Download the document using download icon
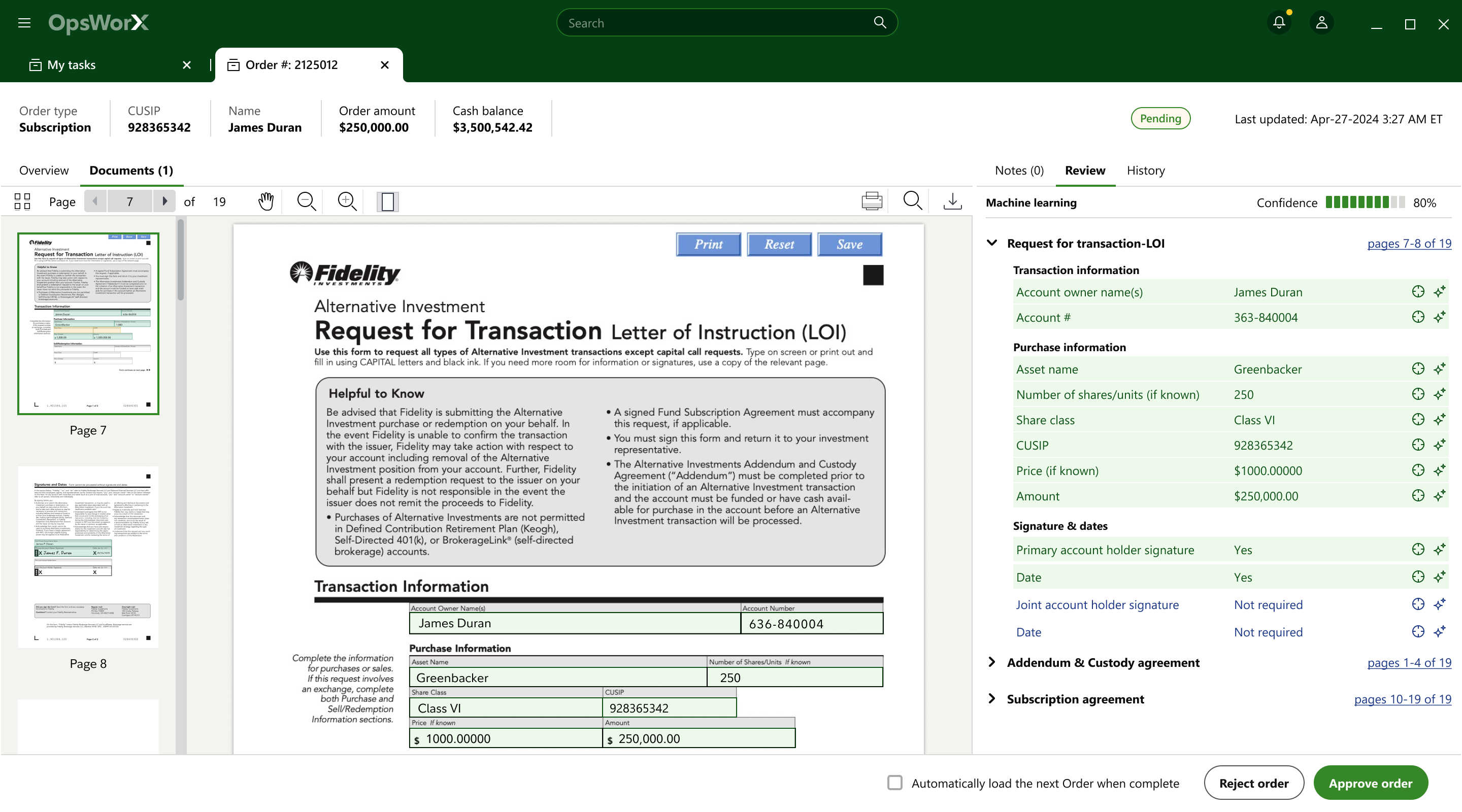This screenshot has height=812, width=1462. 952,201
